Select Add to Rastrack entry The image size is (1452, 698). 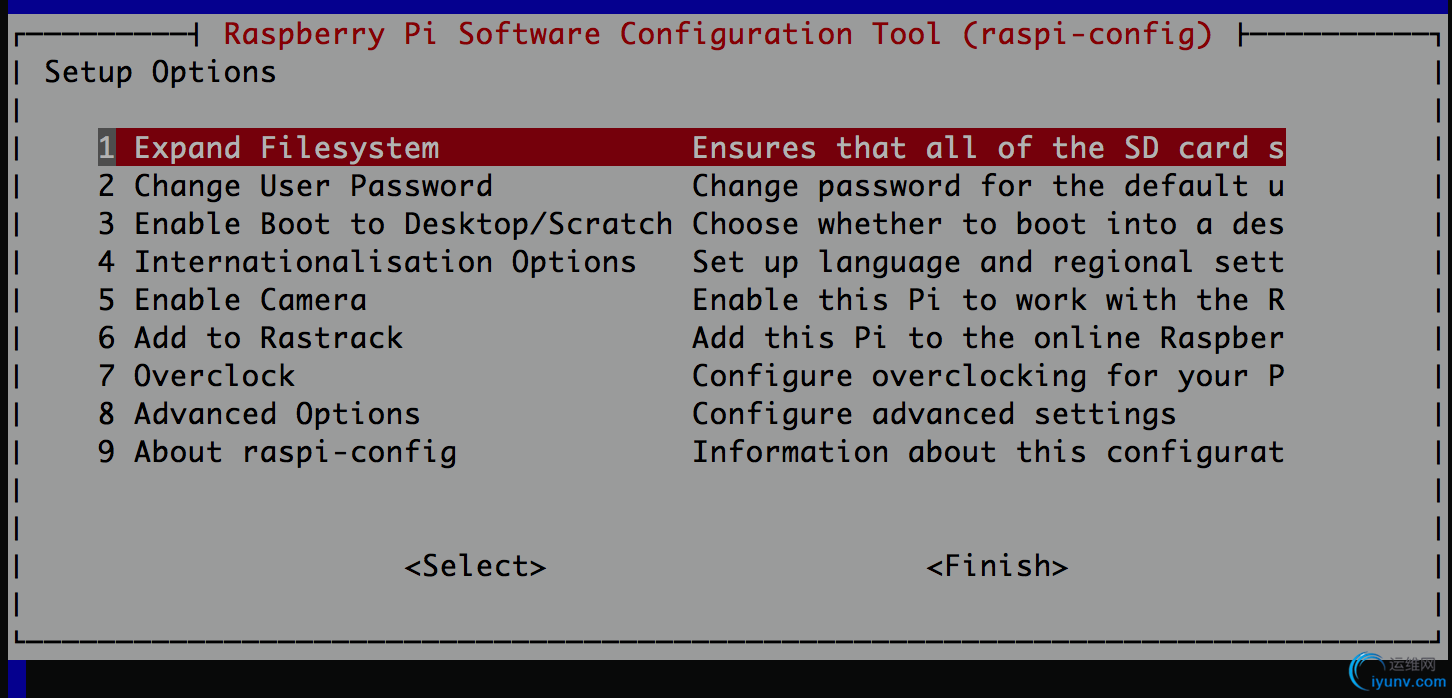[691, 338]
